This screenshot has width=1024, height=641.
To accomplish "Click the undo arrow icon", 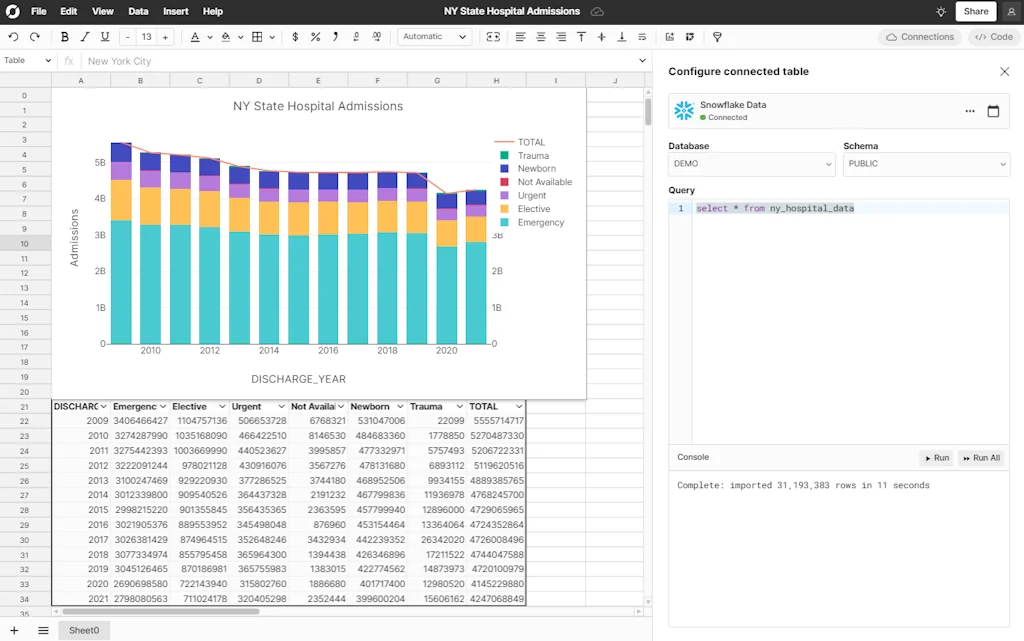I will coord(13,37).
